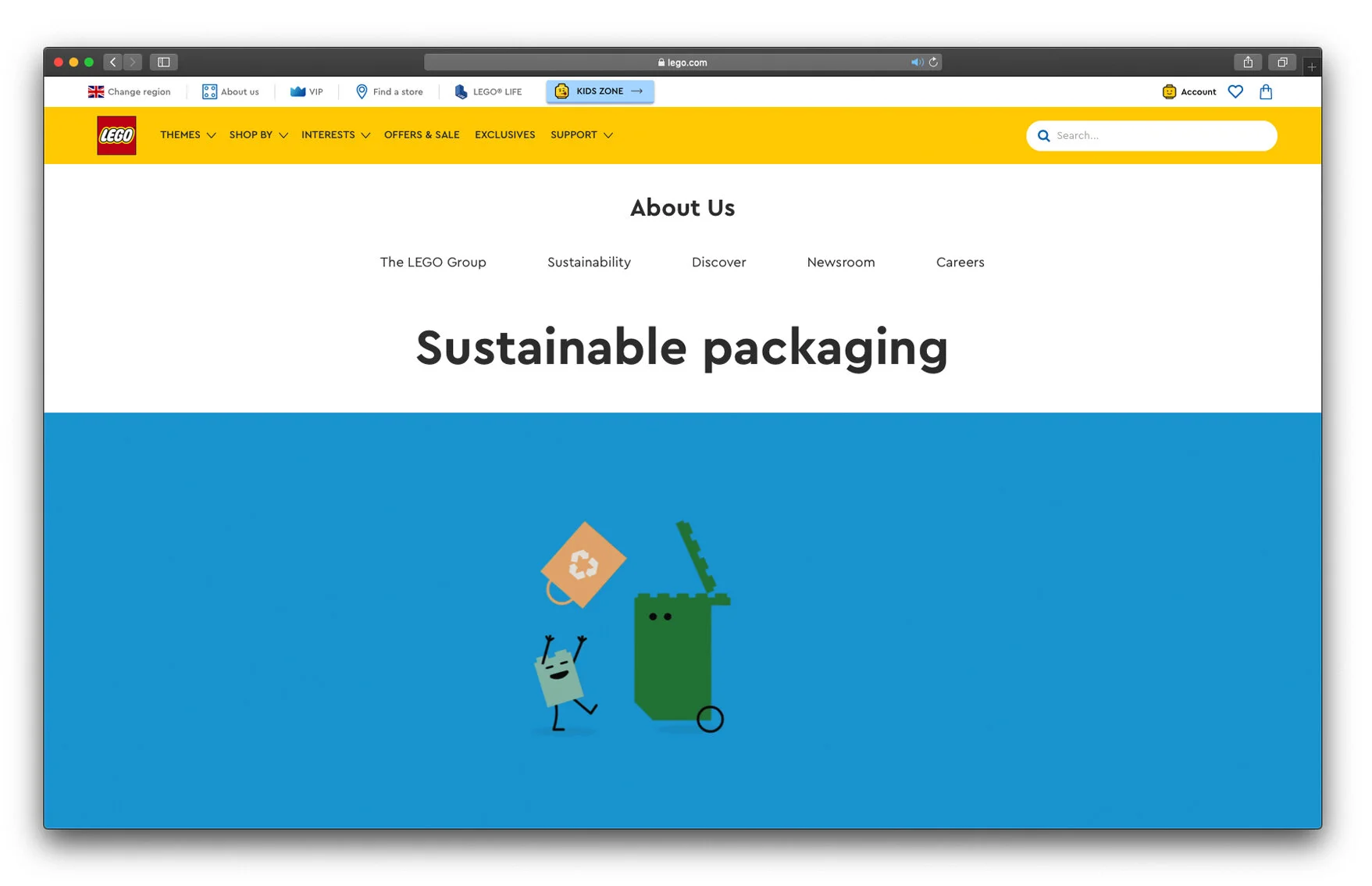Expand the SHOP BY dropdown

click(x=258, y=135)
